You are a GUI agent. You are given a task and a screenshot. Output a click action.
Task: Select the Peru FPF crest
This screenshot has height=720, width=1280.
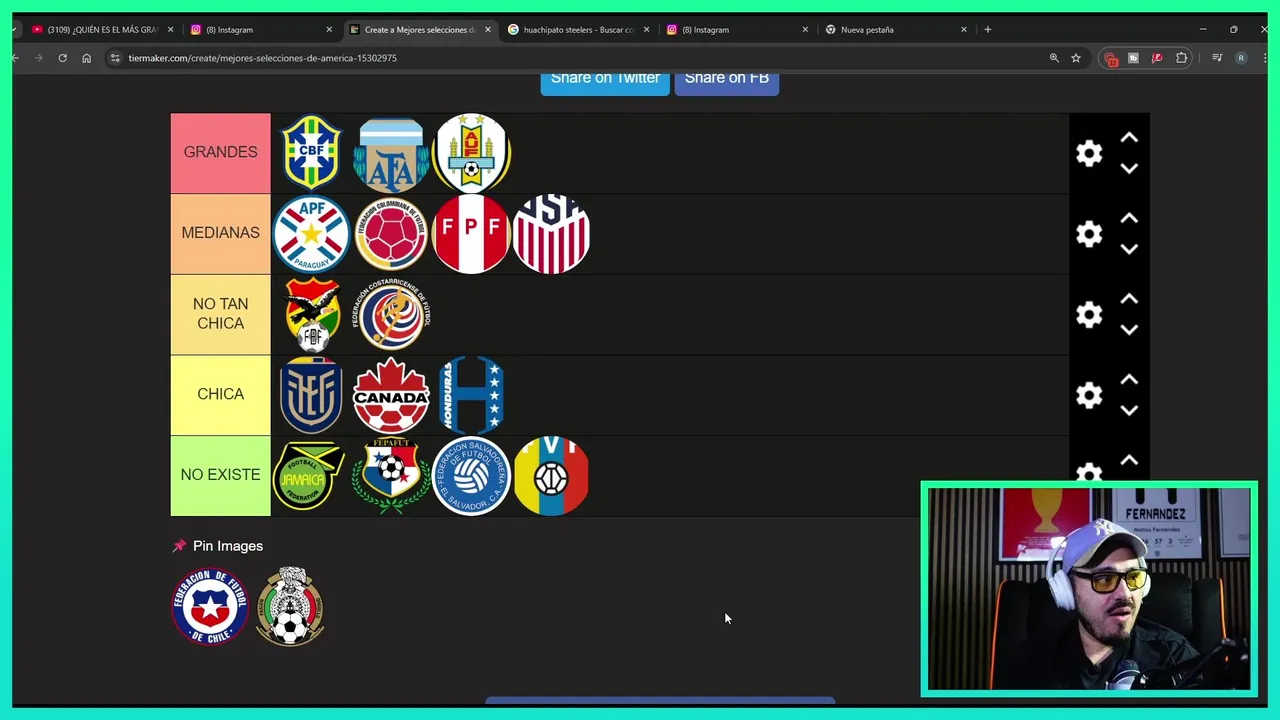pyautogui.click(x=471, y=234)
